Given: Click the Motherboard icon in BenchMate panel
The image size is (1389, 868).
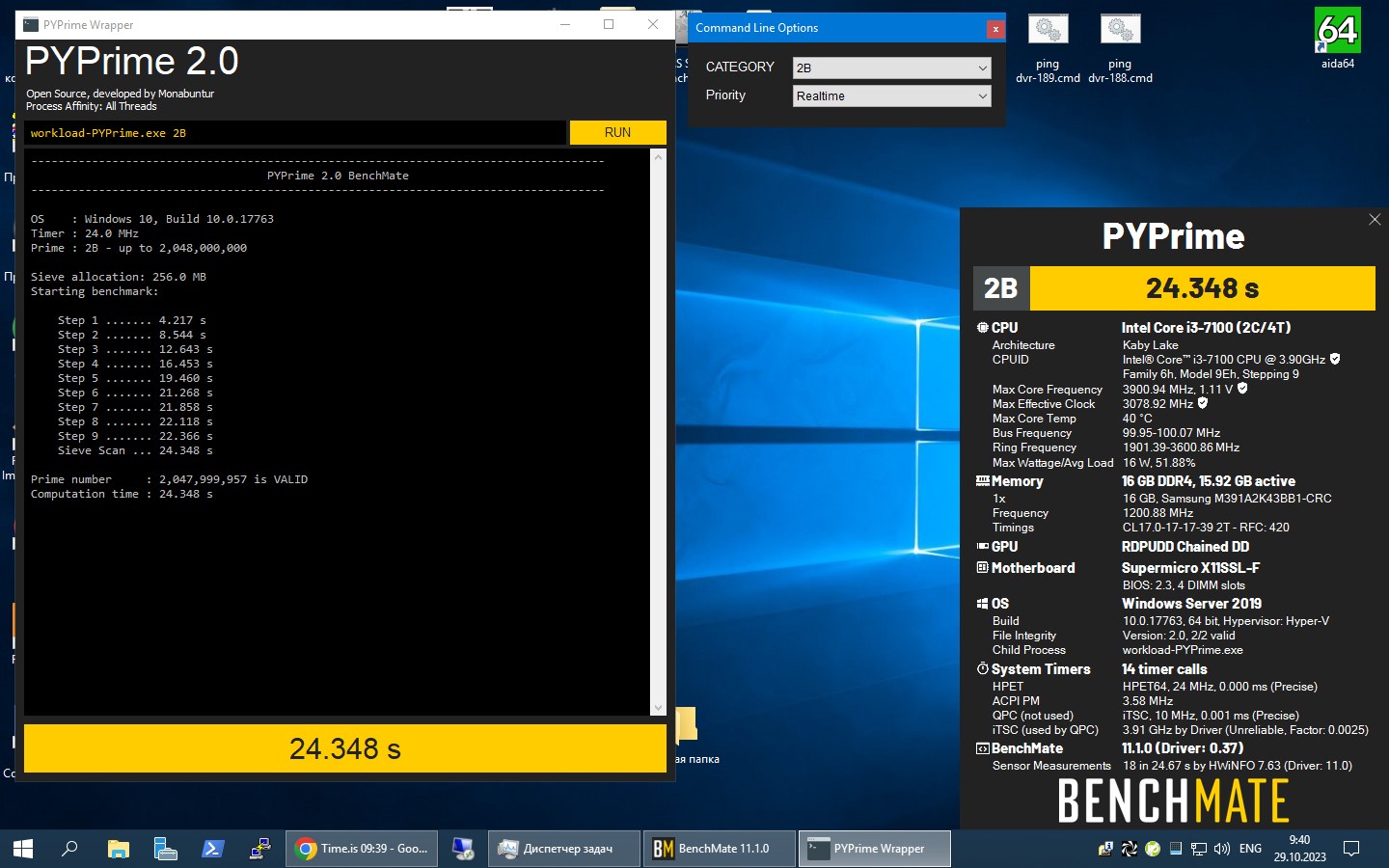Looking at the screenshot, I should click(982, 567).
